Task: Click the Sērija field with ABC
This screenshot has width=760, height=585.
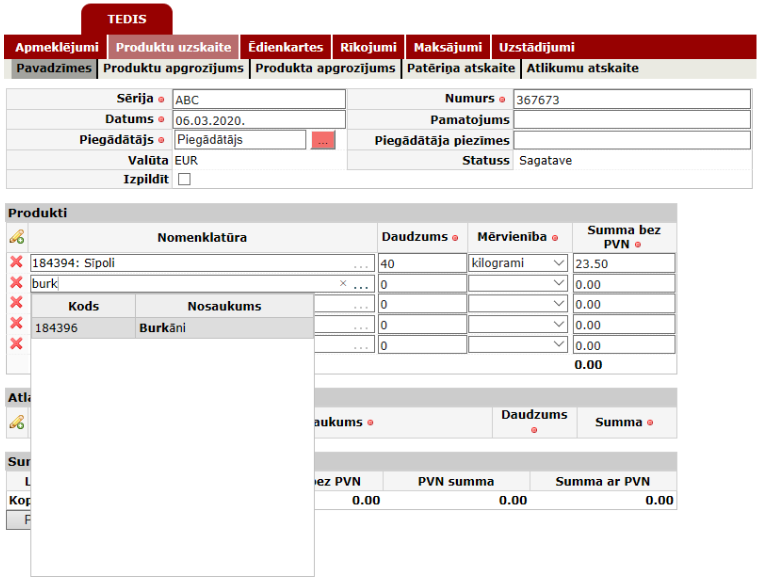Action: pyautogui.click(x=259, y=99)
